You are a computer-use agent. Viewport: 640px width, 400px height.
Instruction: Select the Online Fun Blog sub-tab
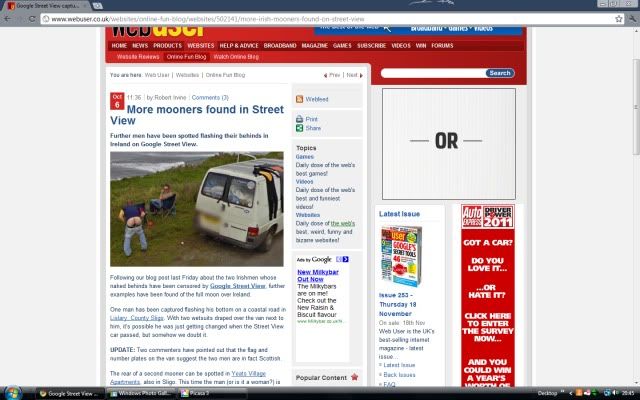[186, 57]
